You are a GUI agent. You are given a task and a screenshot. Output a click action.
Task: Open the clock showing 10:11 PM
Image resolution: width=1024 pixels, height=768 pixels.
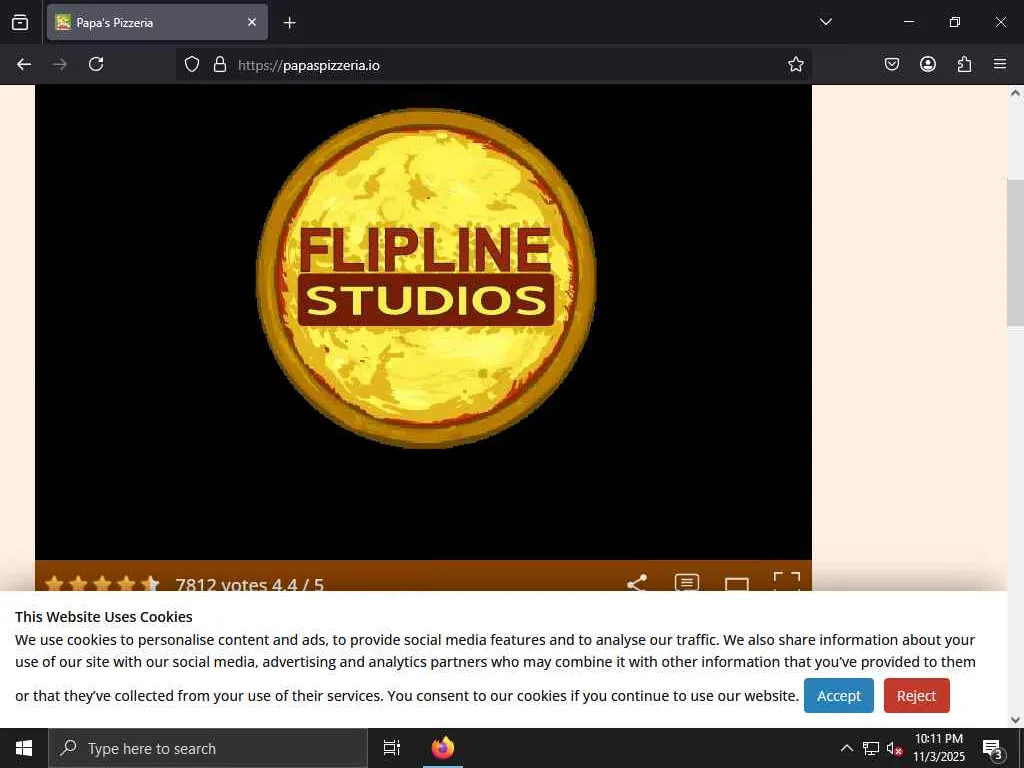pos(938,748)
